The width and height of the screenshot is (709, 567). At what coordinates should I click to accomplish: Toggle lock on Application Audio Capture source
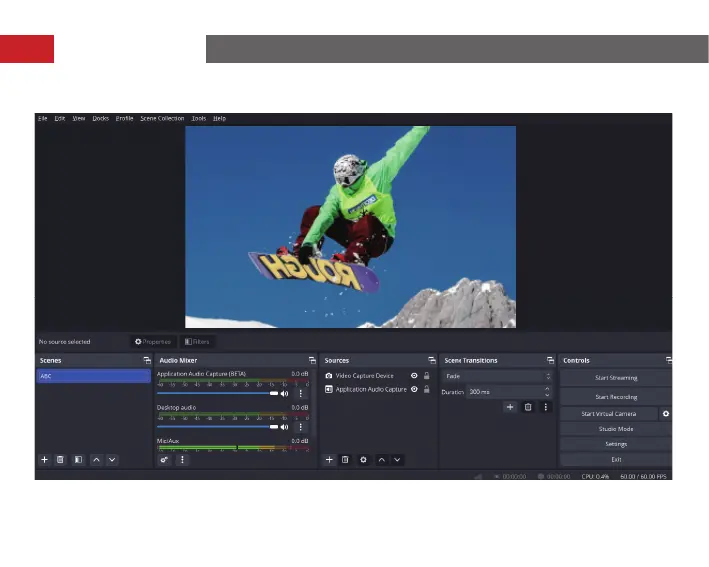coord(427,389)
